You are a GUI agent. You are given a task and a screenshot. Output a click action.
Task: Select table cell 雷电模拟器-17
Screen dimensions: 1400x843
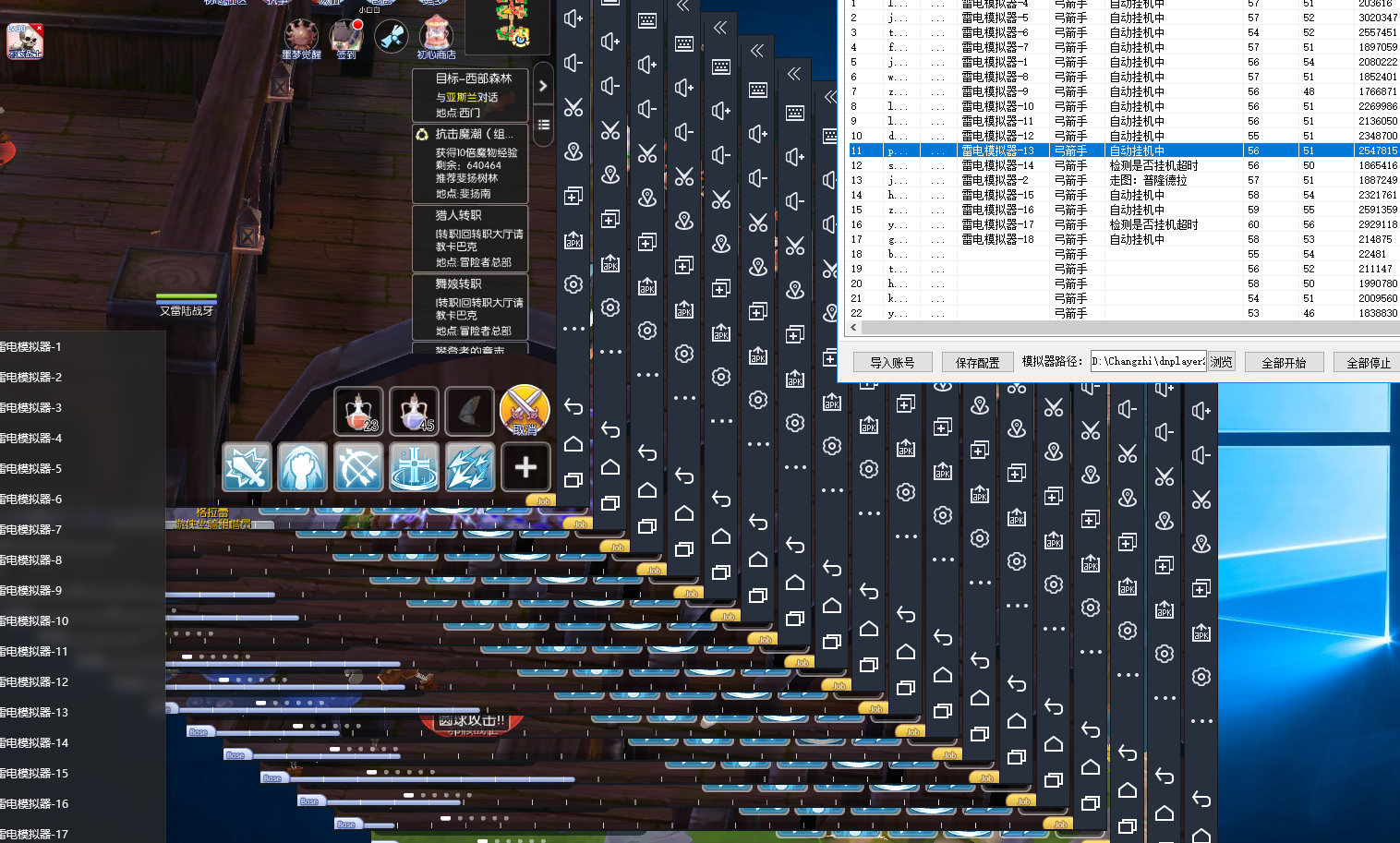pyautogui.click(x=998, y=224)
